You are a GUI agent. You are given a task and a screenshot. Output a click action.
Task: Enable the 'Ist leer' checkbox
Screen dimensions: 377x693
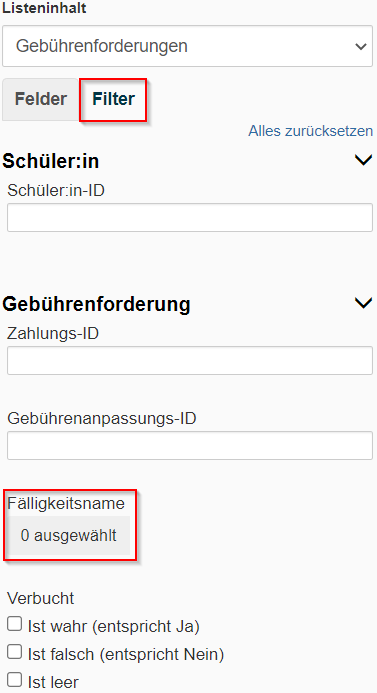tap(15, 679)
